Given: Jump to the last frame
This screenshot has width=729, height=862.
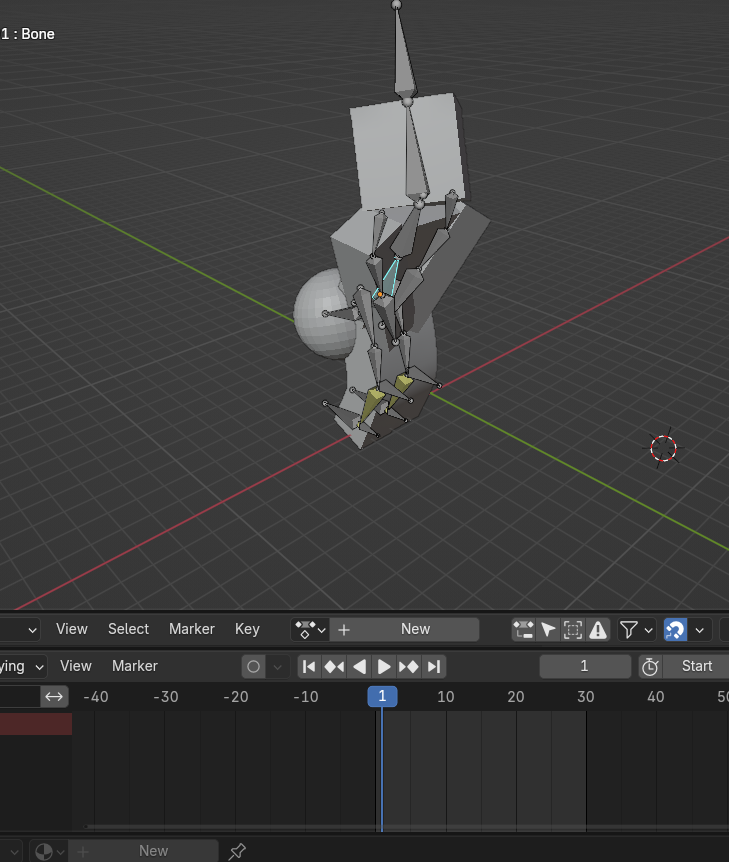Looking at the screenshot, I should pyautogui.click(x=434, y=667).
